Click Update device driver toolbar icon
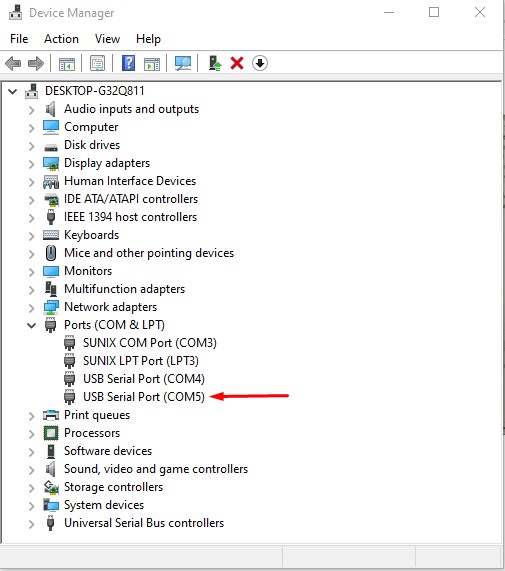The image size is (505, 571). click(x=215, y=63)
